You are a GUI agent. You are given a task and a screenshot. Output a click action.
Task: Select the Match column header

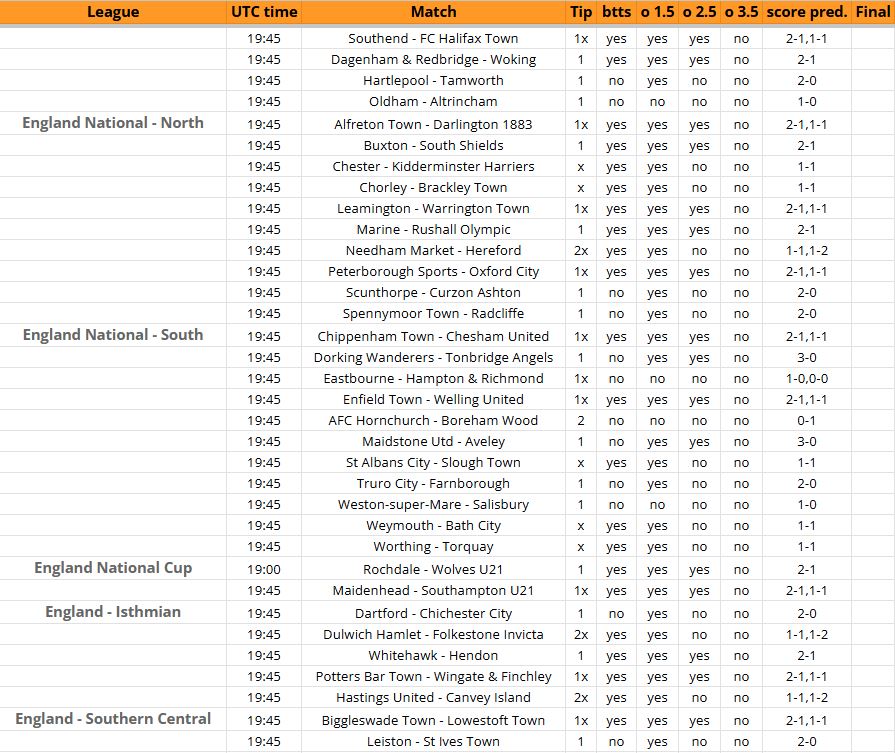434,12
